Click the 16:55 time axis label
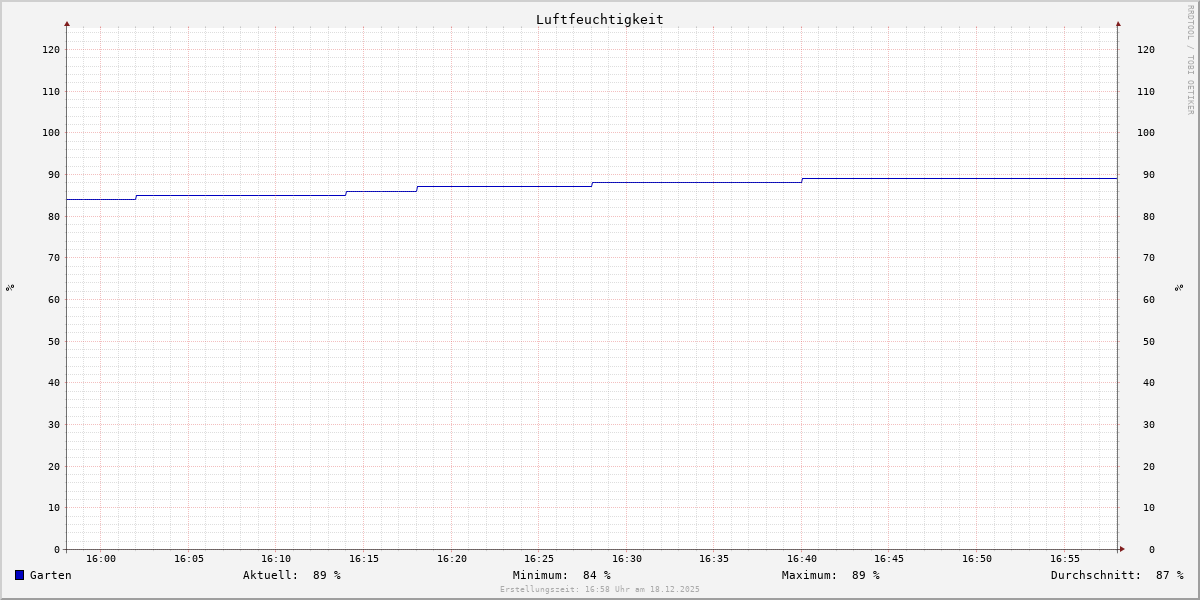 tap(1065, 559)
